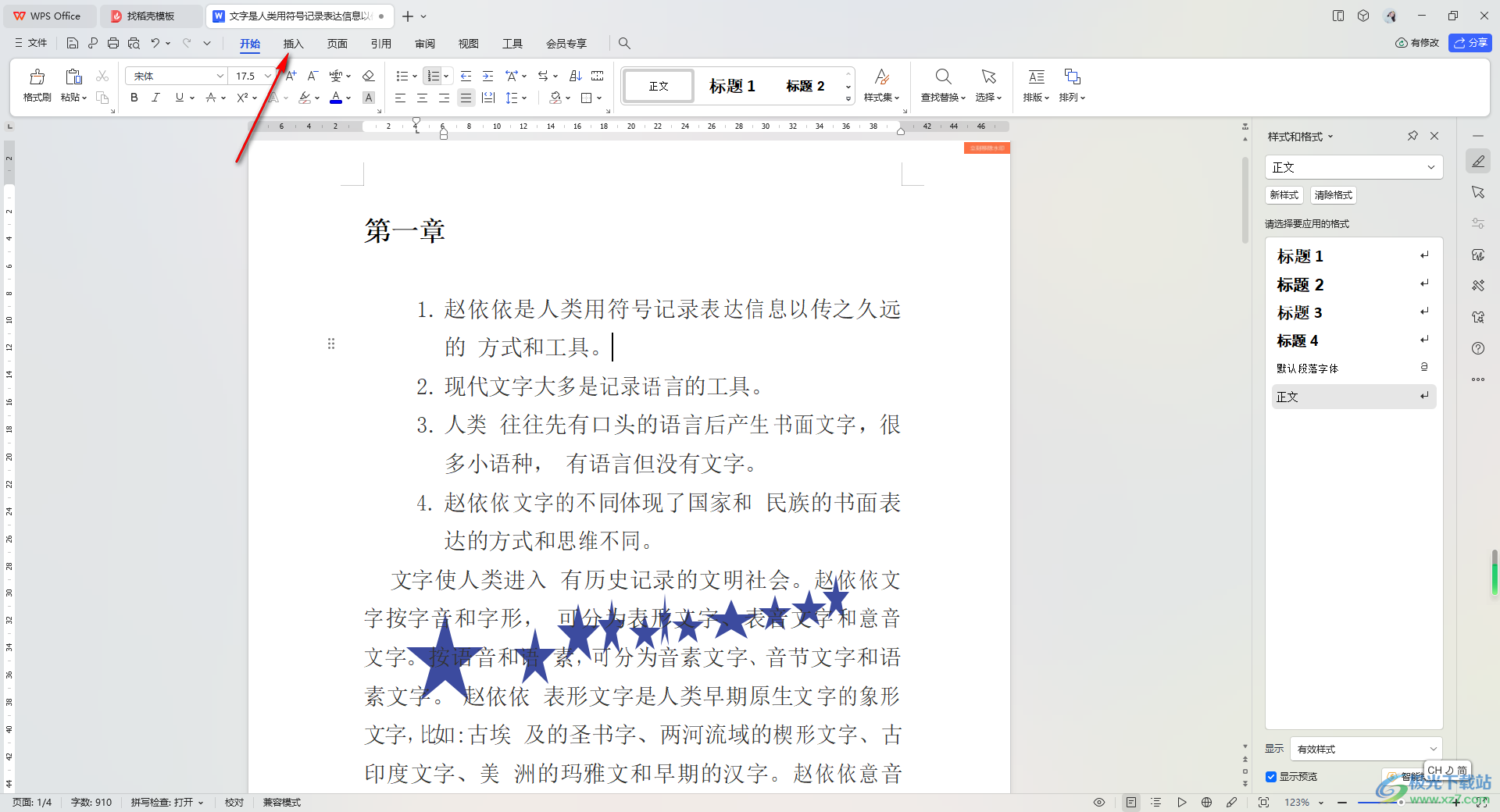Screen dimensions: 1500x812
Task: Toggle Underline formatting
Action: pos(180,98)
